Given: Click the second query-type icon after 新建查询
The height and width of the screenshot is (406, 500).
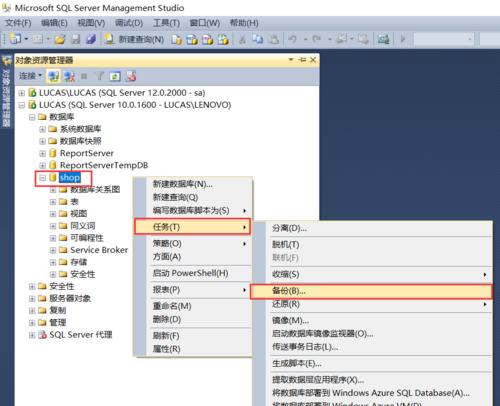Looking at the screenshot, I should (192, 40).
